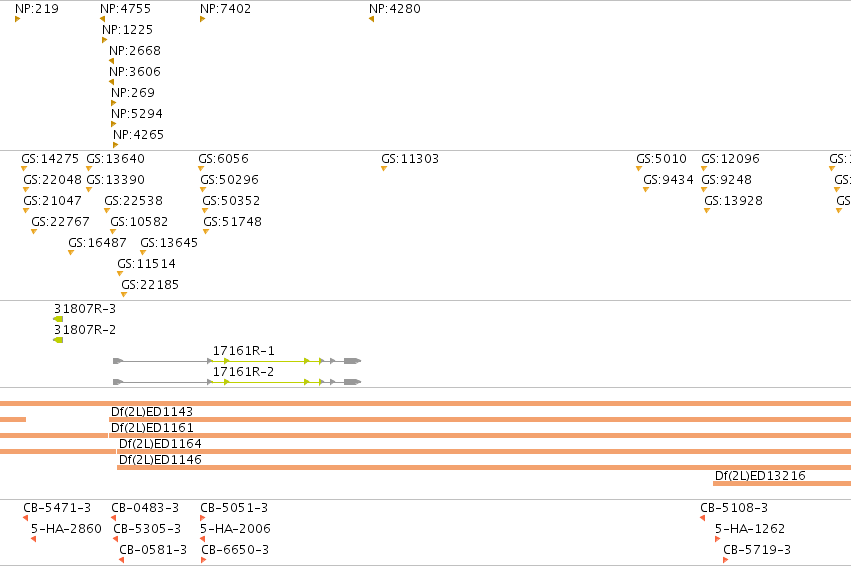
Task: Click GS:11303 feature label
Action: pos(410,159)
